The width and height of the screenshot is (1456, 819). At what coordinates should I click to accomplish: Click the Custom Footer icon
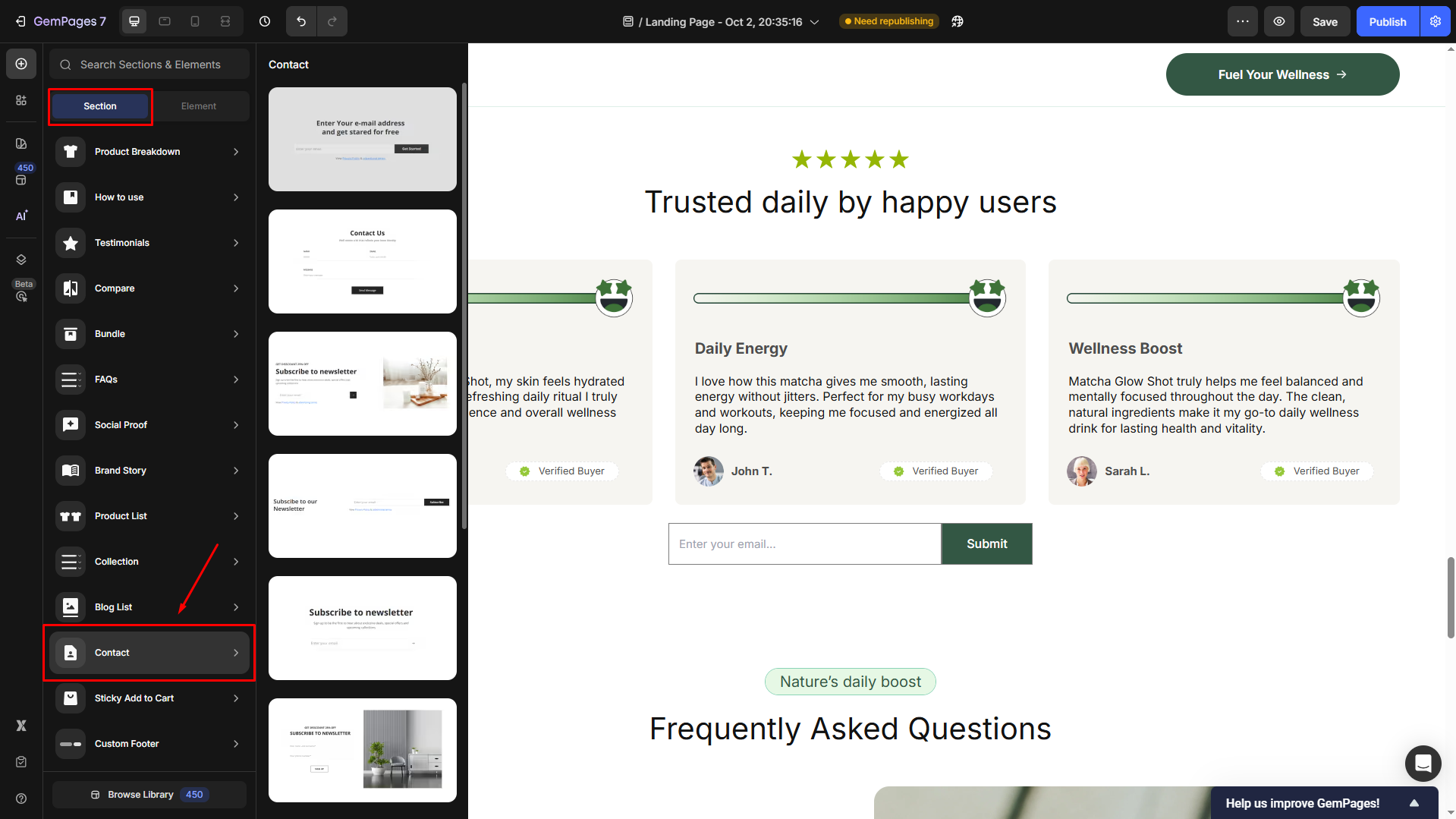71,744
